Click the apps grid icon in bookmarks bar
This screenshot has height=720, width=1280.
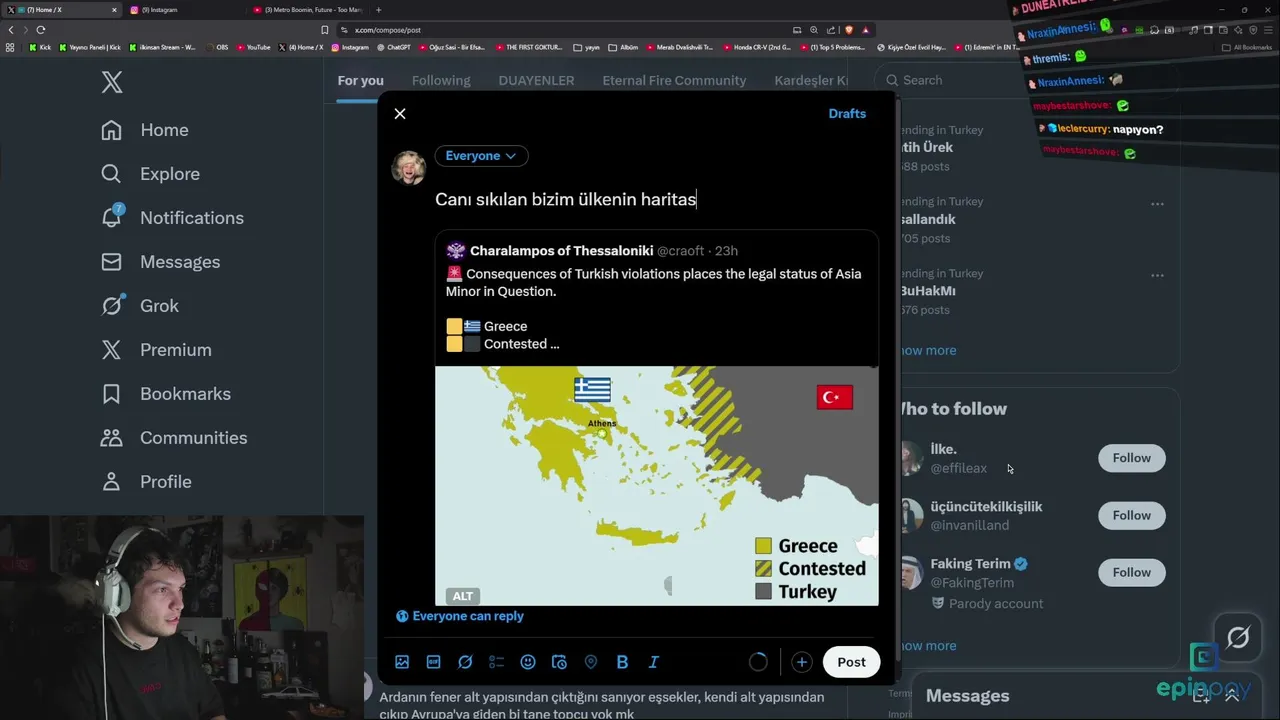click(10, 47)
